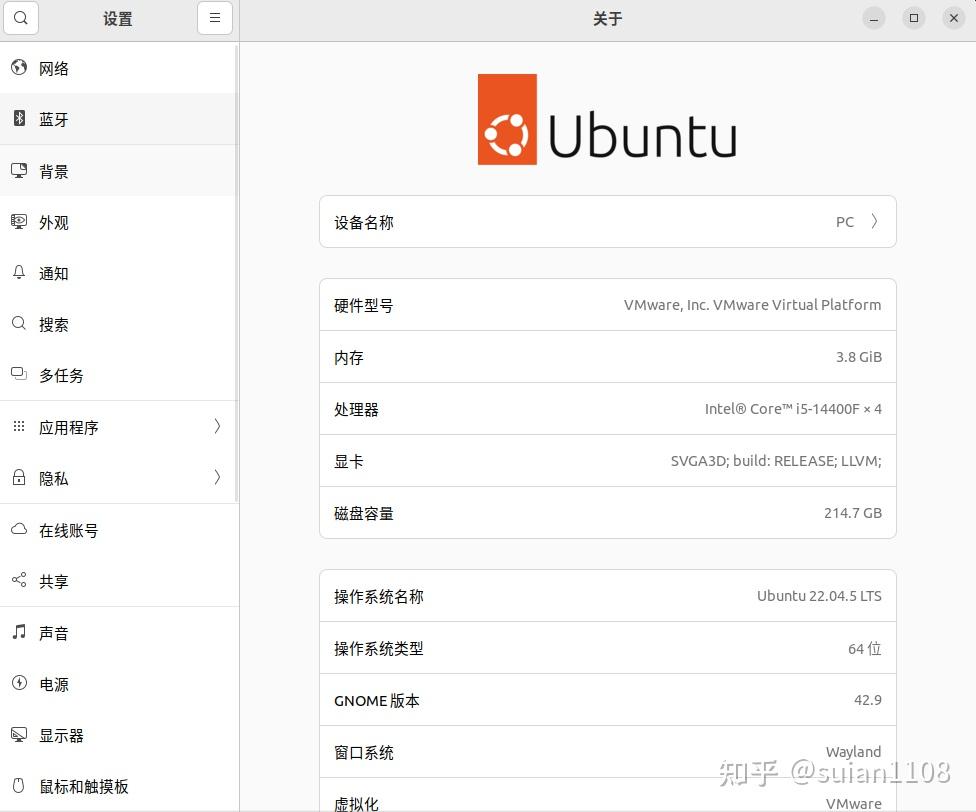Click the background monitor icon
This screenshot has width=976, height=812.
click(x=19, y=170)
